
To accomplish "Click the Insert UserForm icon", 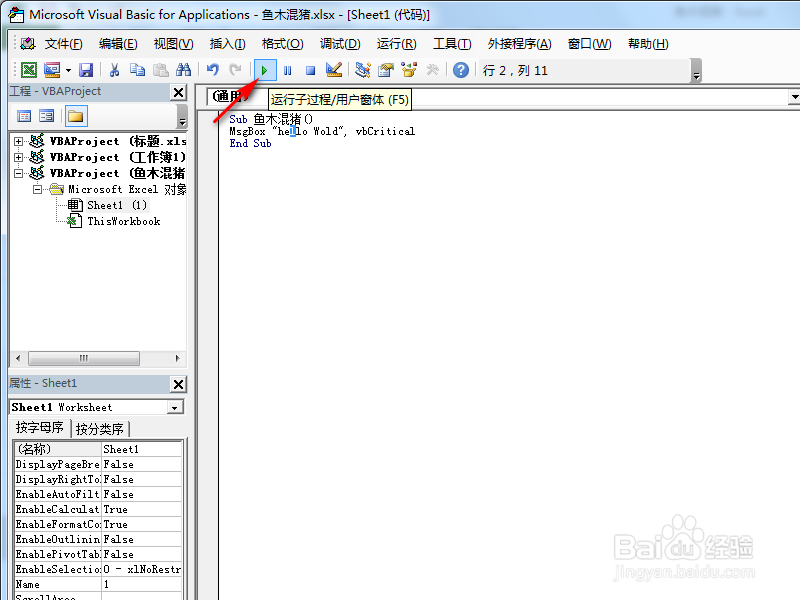I will click(52, 70).
